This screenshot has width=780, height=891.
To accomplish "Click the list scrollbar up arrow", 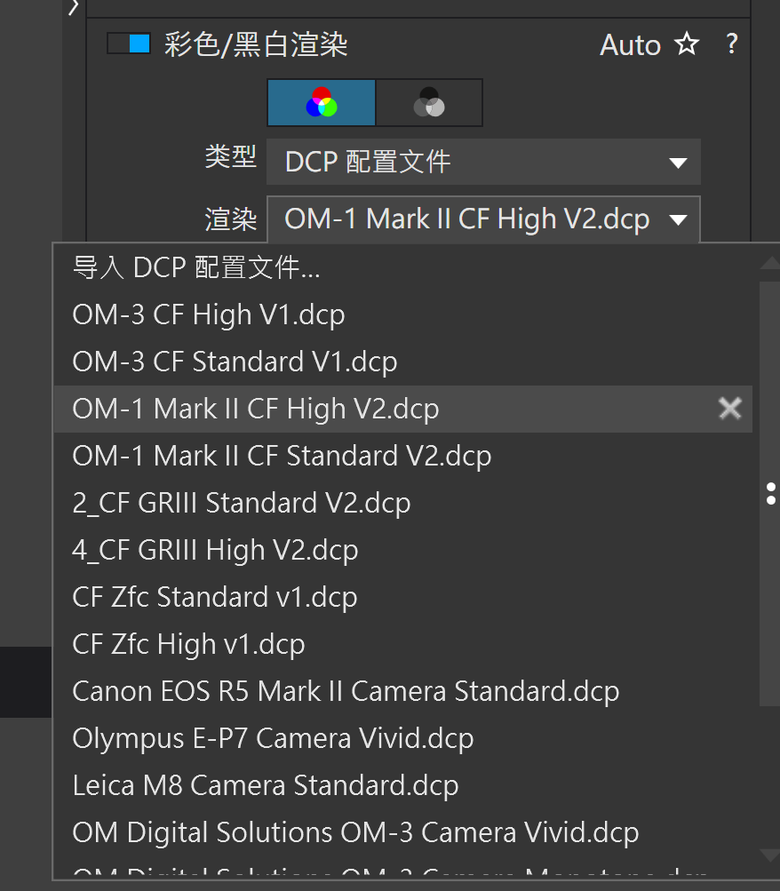I will click(x=770, y=263).
